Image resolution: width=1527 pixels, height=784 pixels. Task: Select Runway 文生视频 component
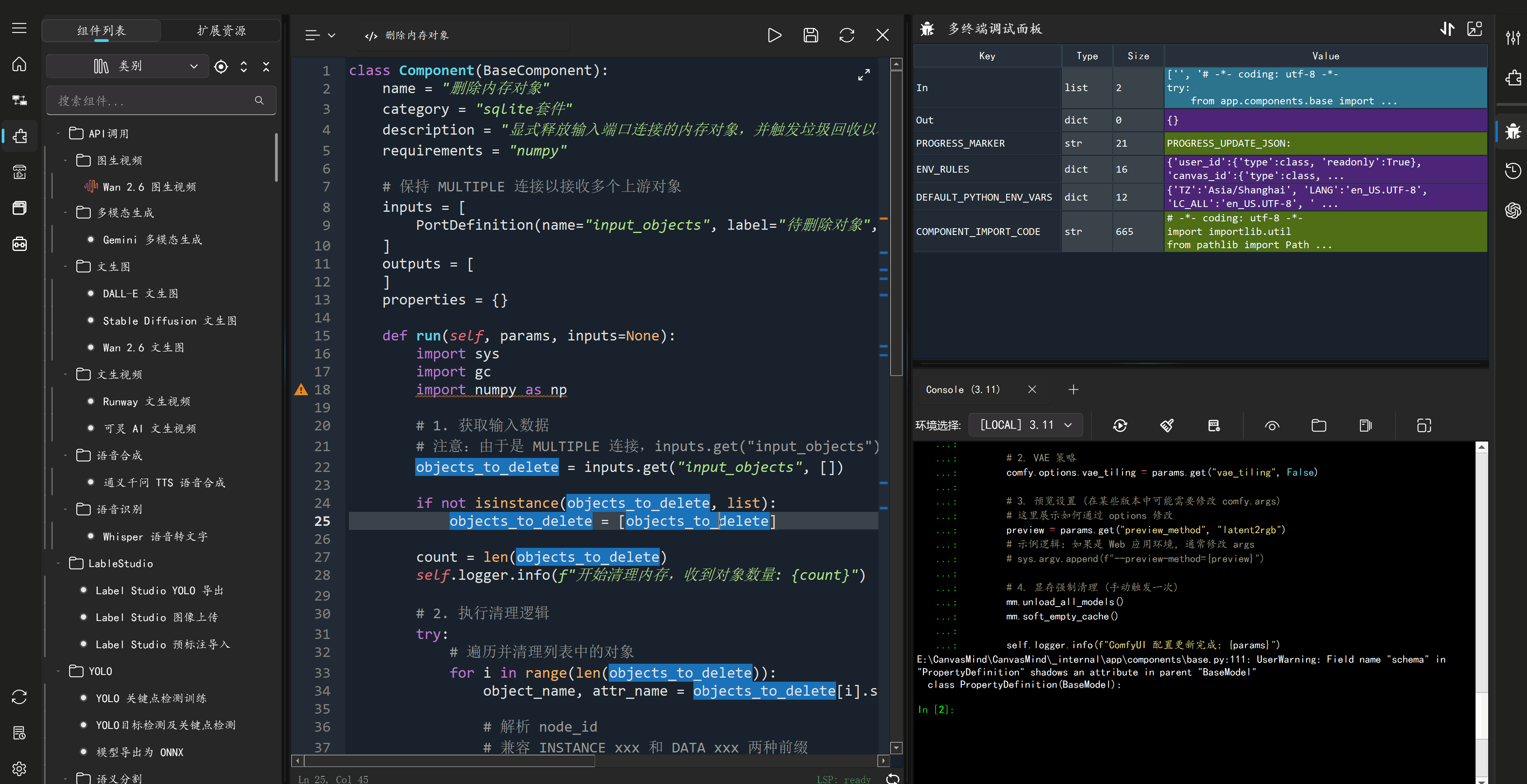tap(146, 401)
